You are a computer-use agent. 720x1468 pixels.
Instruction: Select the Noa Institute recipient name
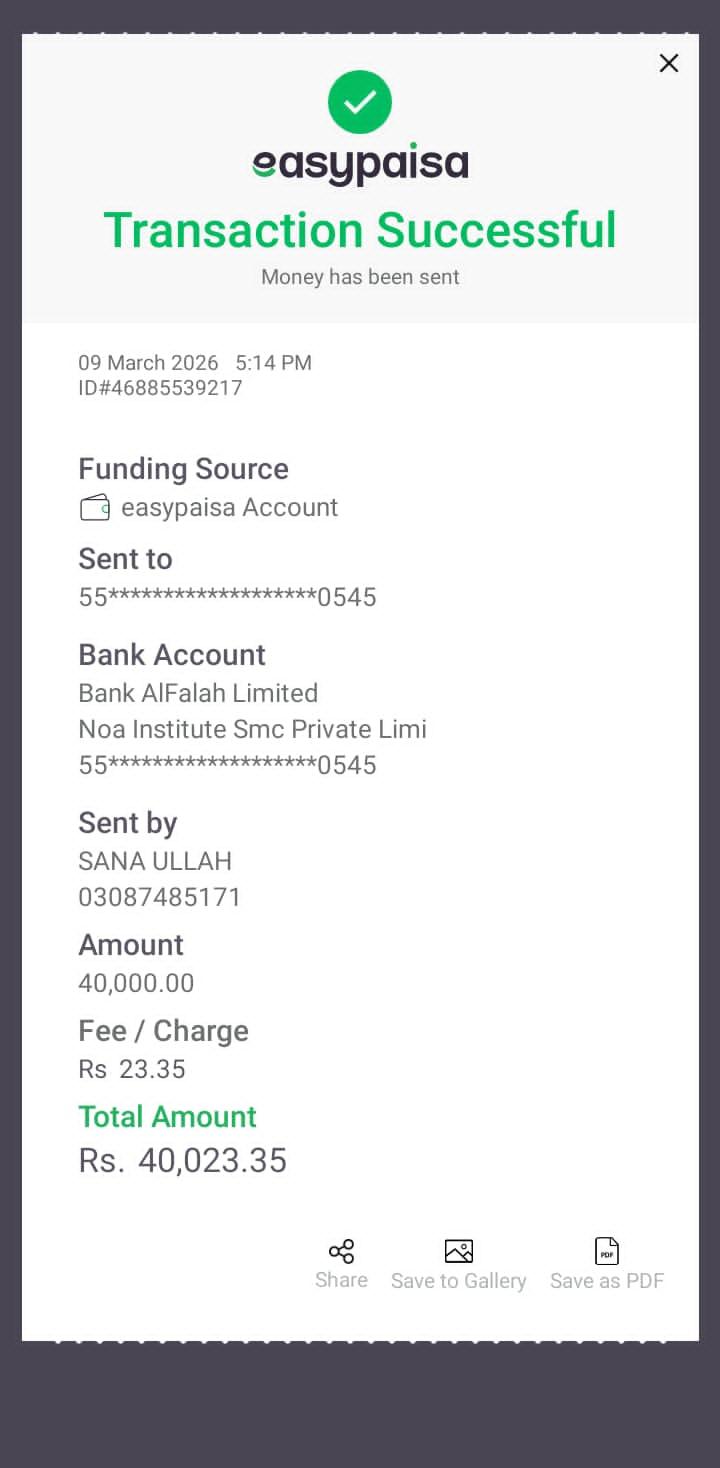[x=252, y=729]
